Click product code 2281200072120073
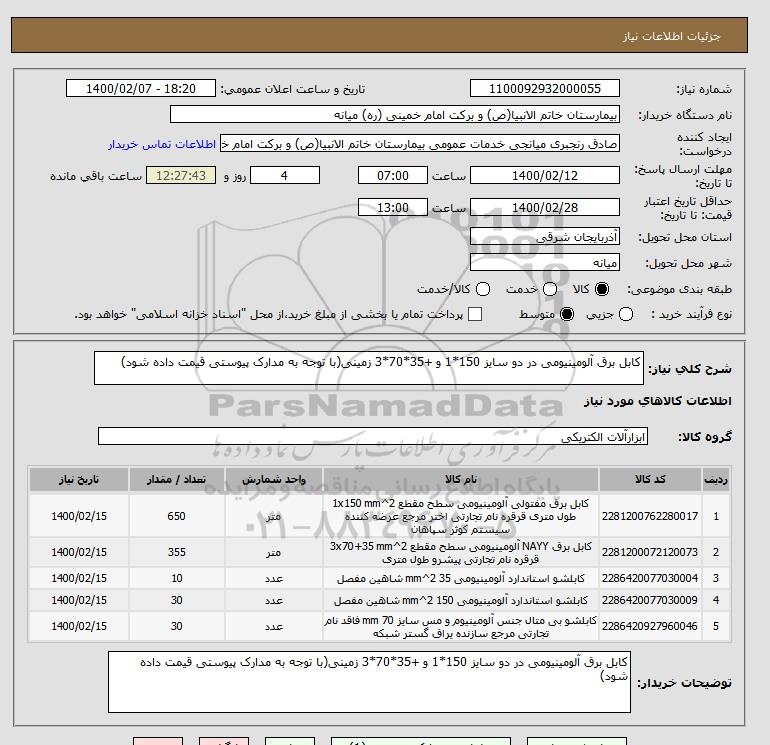 click(650, 552)
